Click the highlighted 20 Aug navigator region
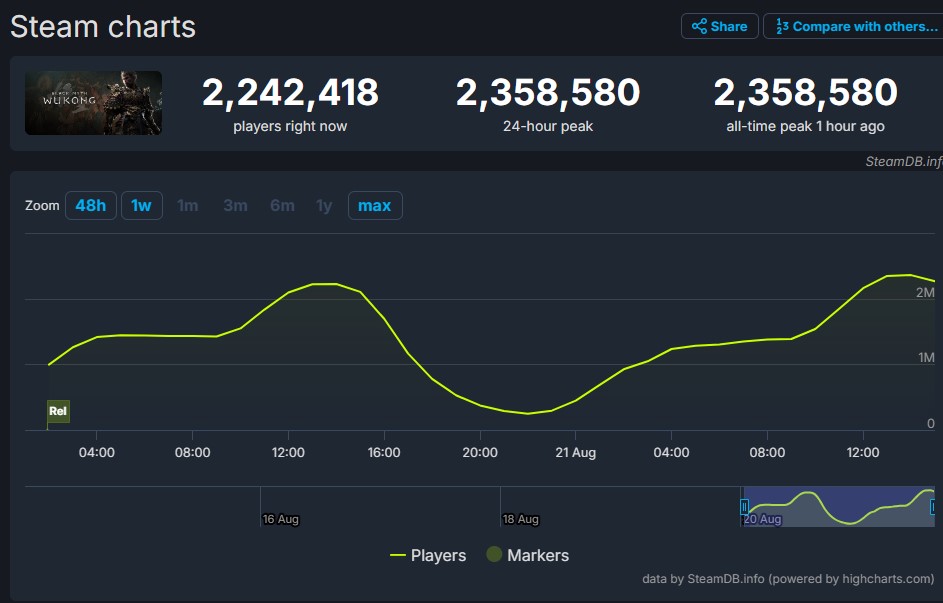 click(x=838, y=505)
